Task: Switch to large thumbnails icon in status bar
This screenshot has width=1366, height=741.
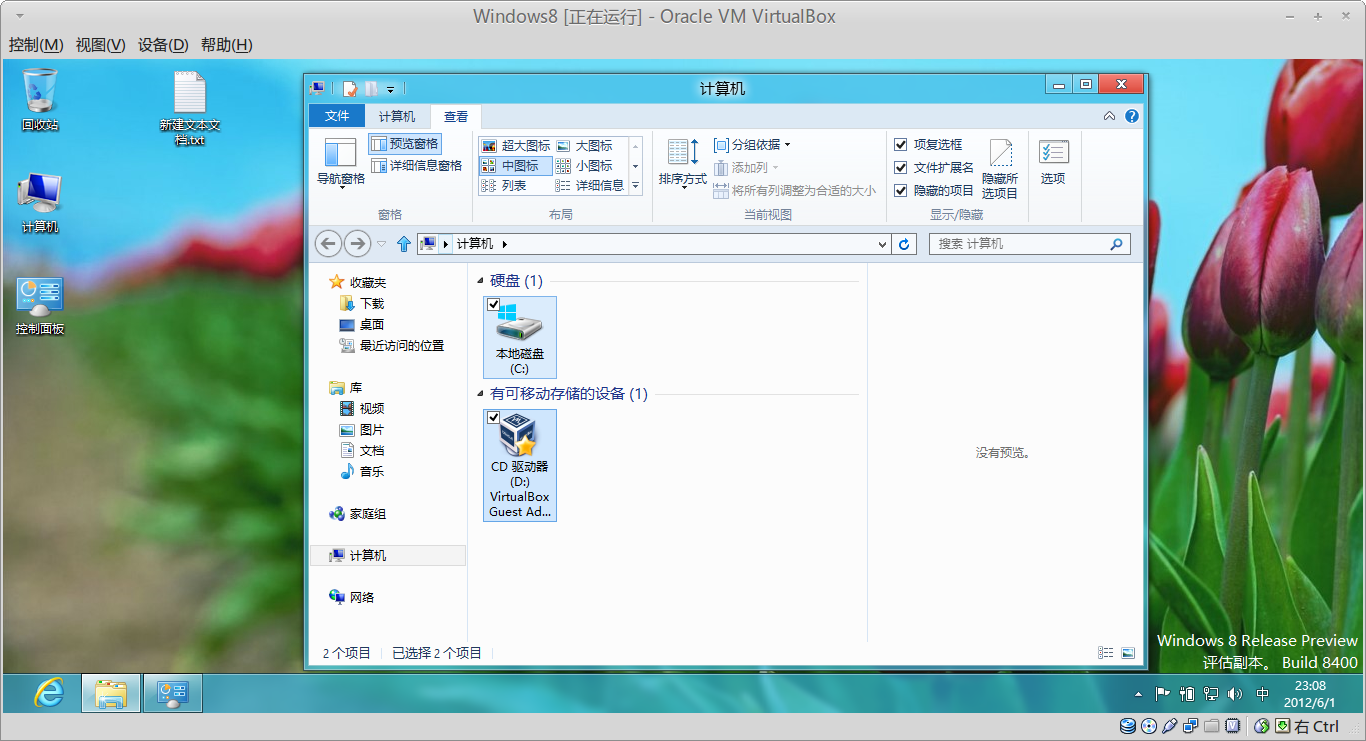Action: point(1128,653)
